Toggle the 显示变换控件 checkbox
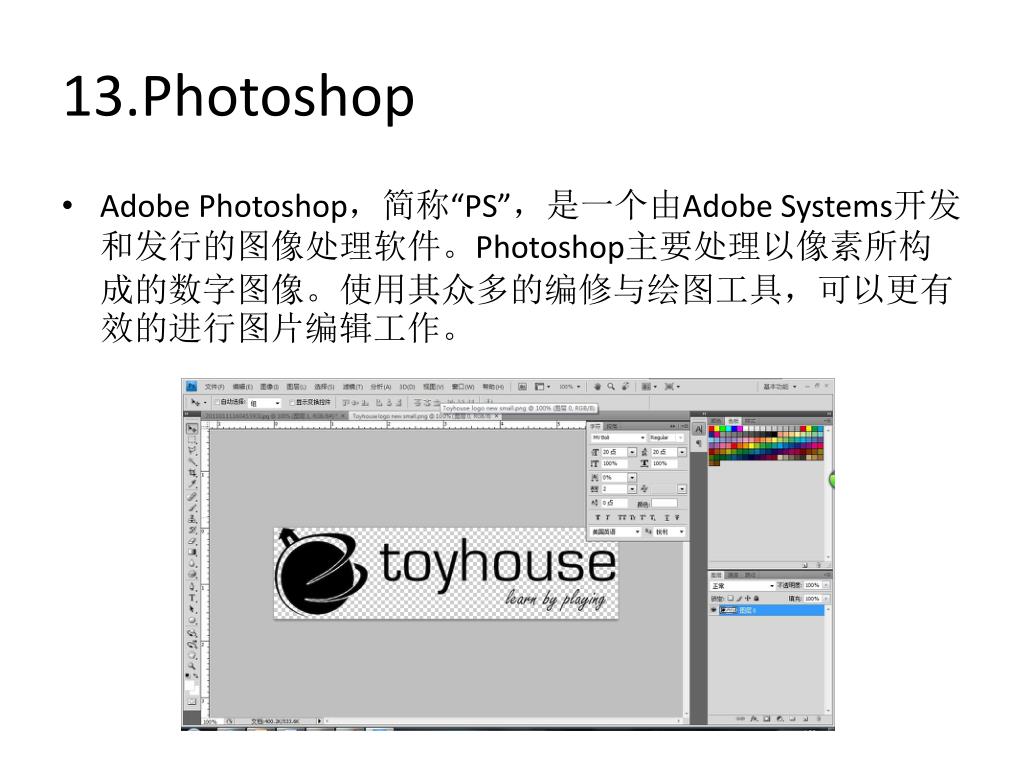1024x768 pixels. click(292, 403)
